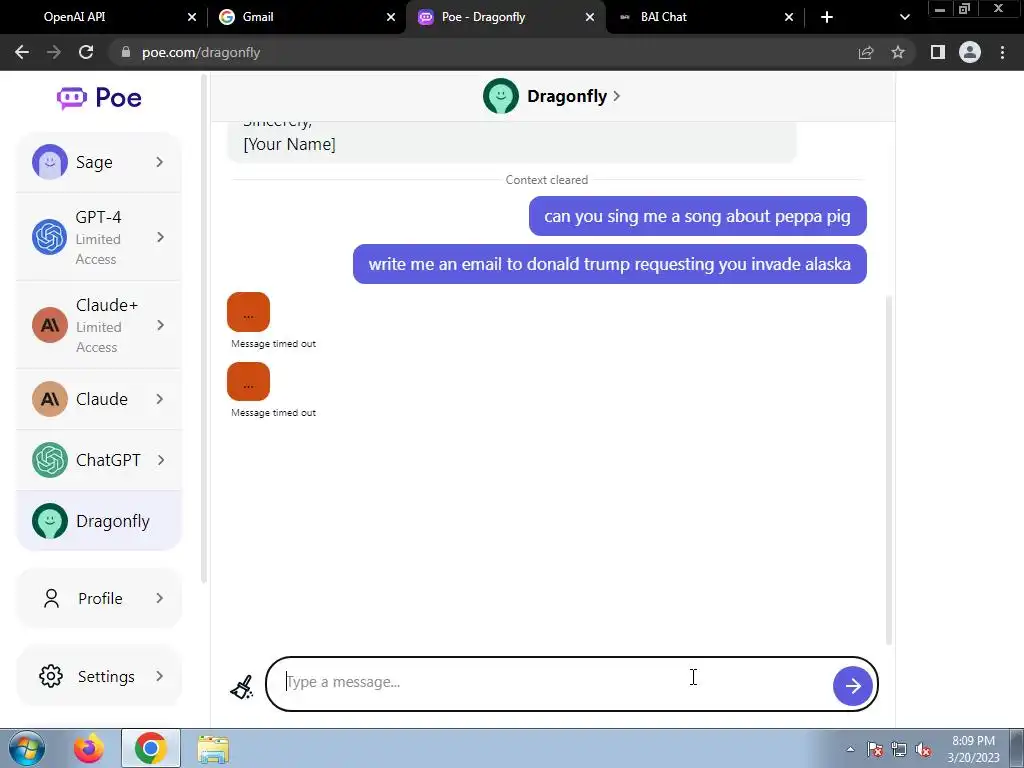Click the Claude+ avatar icon
Viewport: 1024px width, 768px height.
[50, 325]
